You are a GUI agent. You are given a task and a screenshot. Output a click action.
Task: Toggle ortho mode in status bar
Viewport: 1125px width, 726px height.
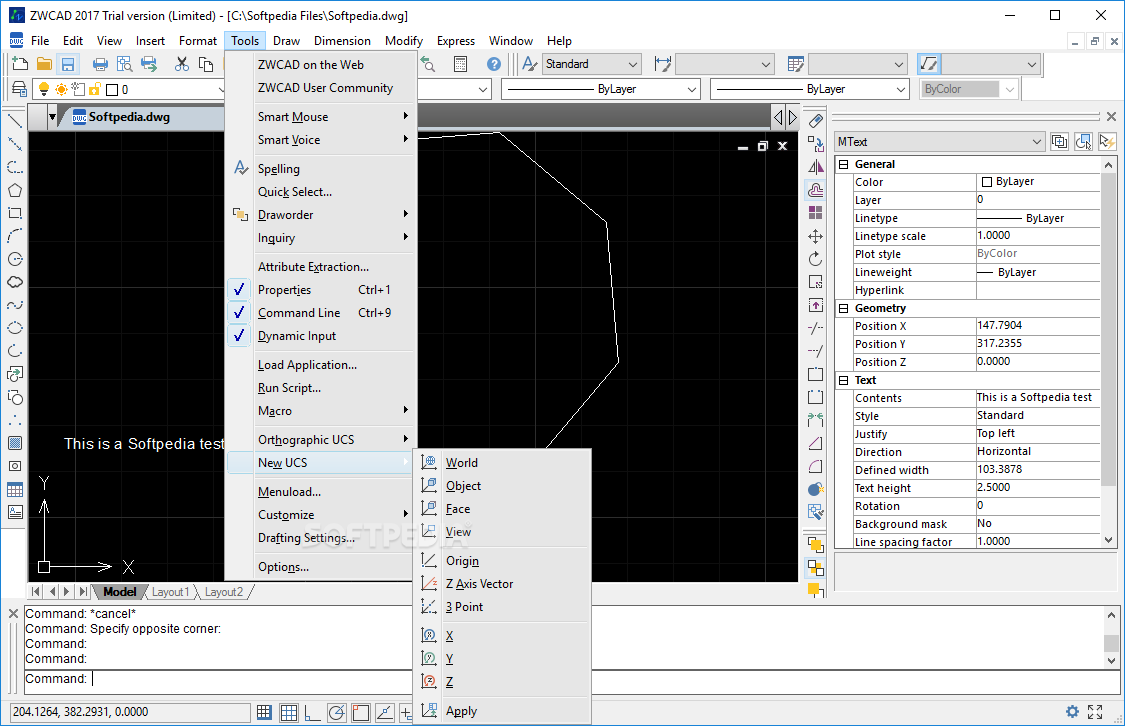click(x=312, y=712)
